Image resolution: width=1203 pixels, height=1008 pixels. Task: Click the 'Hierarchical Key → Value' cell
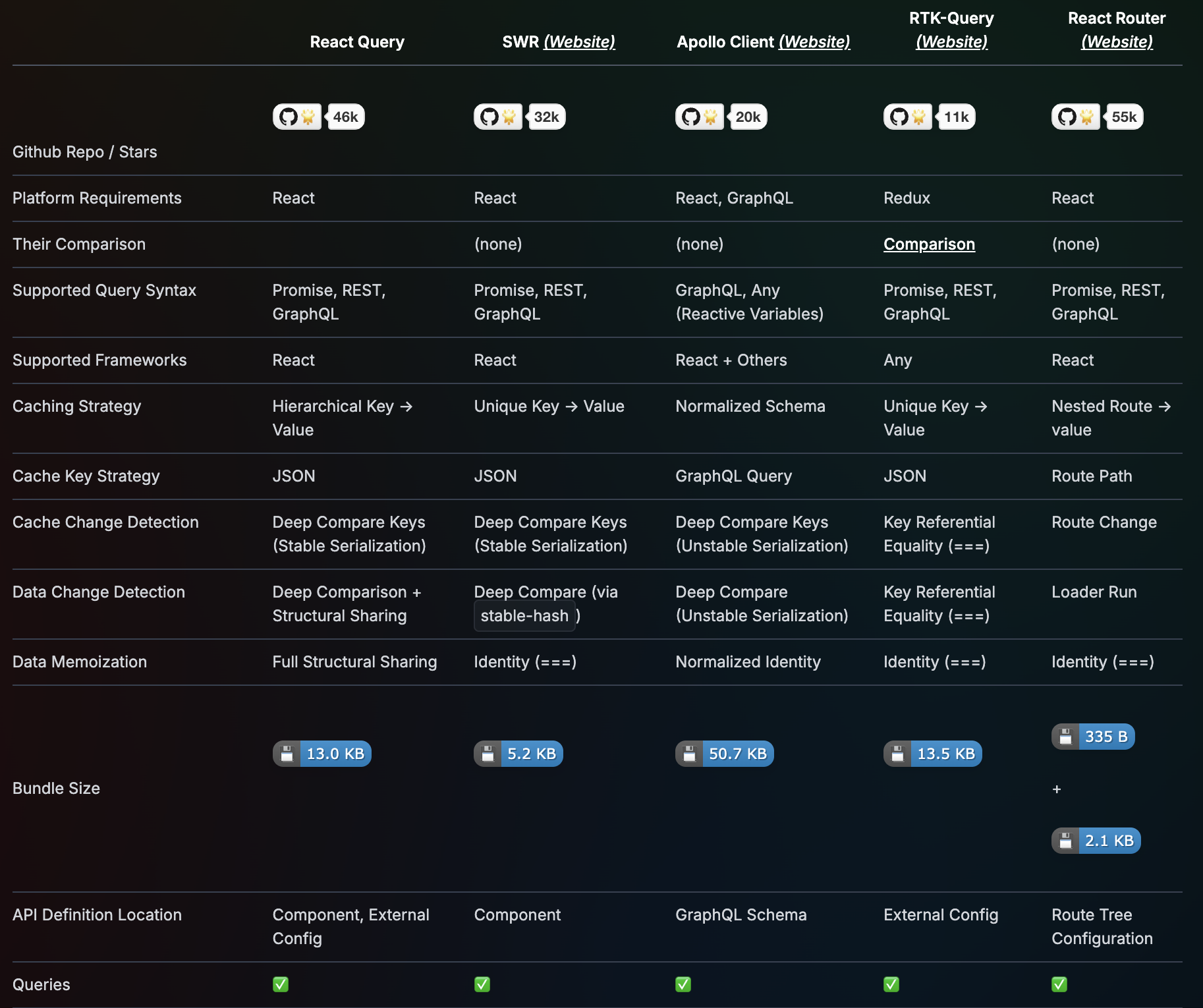pos(343,418)
